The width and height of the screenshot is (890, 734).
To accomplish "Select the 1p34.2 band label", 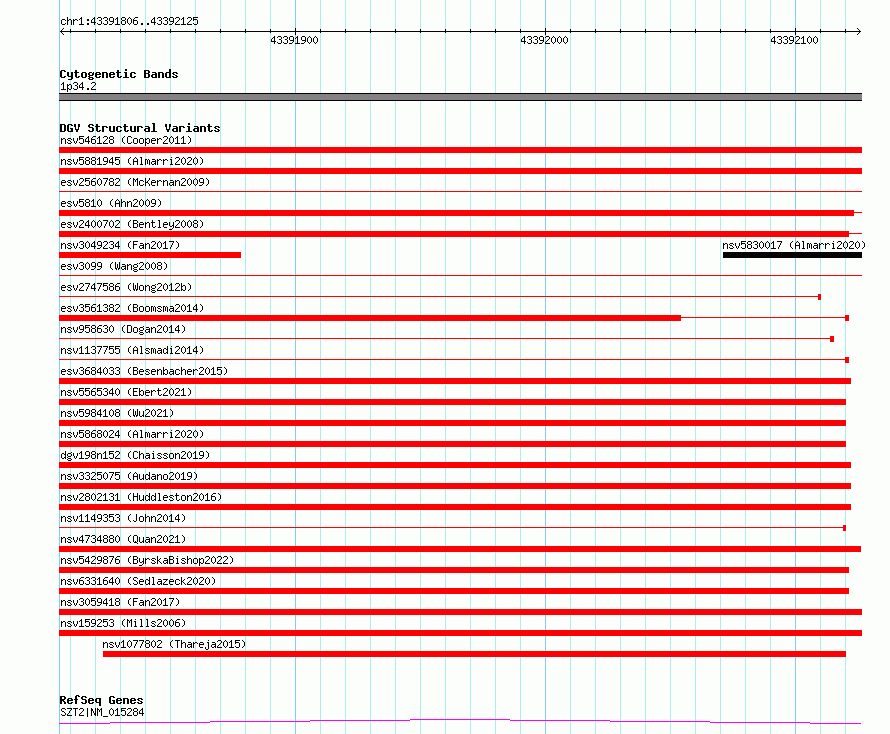I will coord(78,86).
